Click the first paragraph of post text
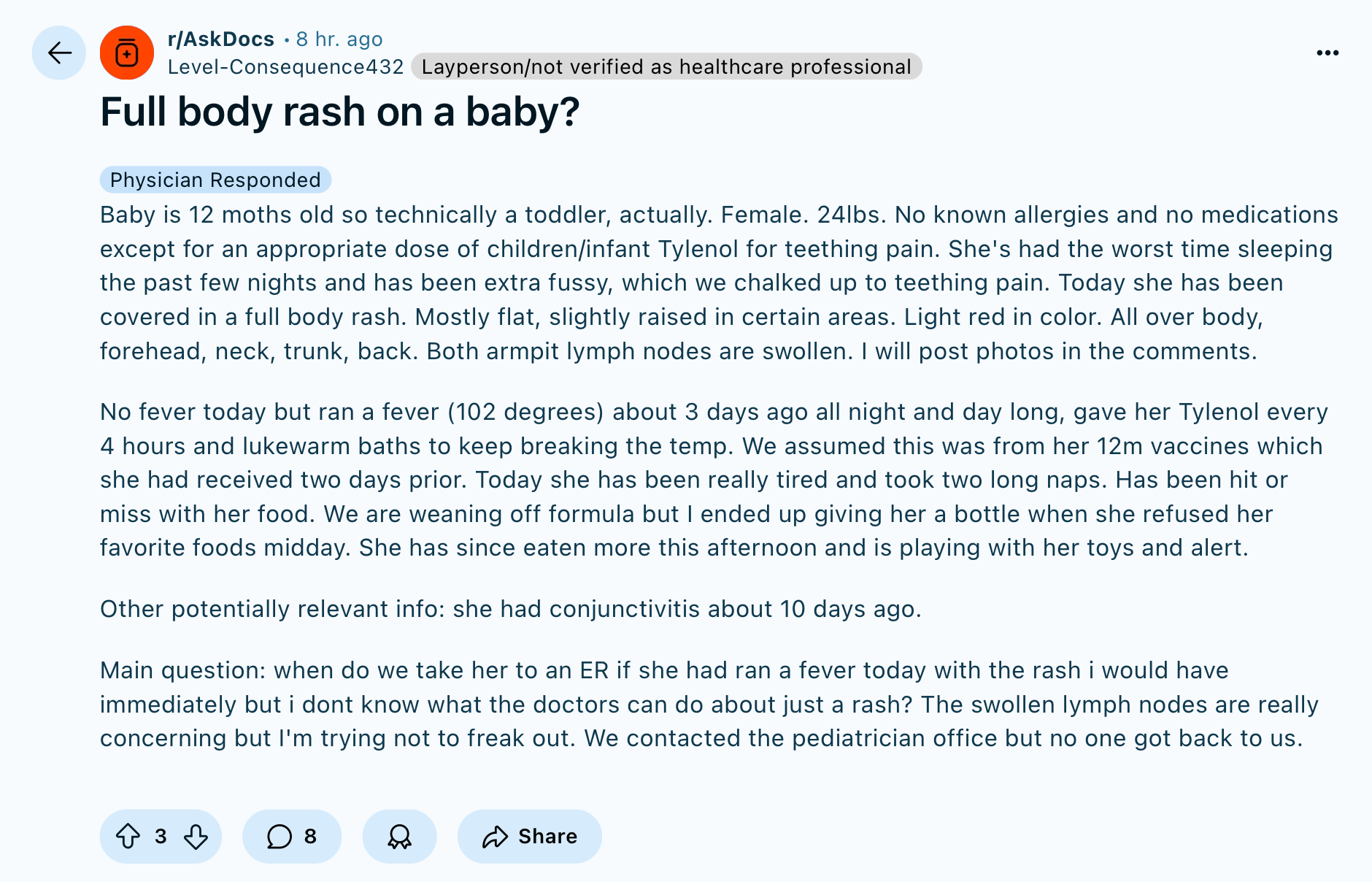 (x=719, y=283)
